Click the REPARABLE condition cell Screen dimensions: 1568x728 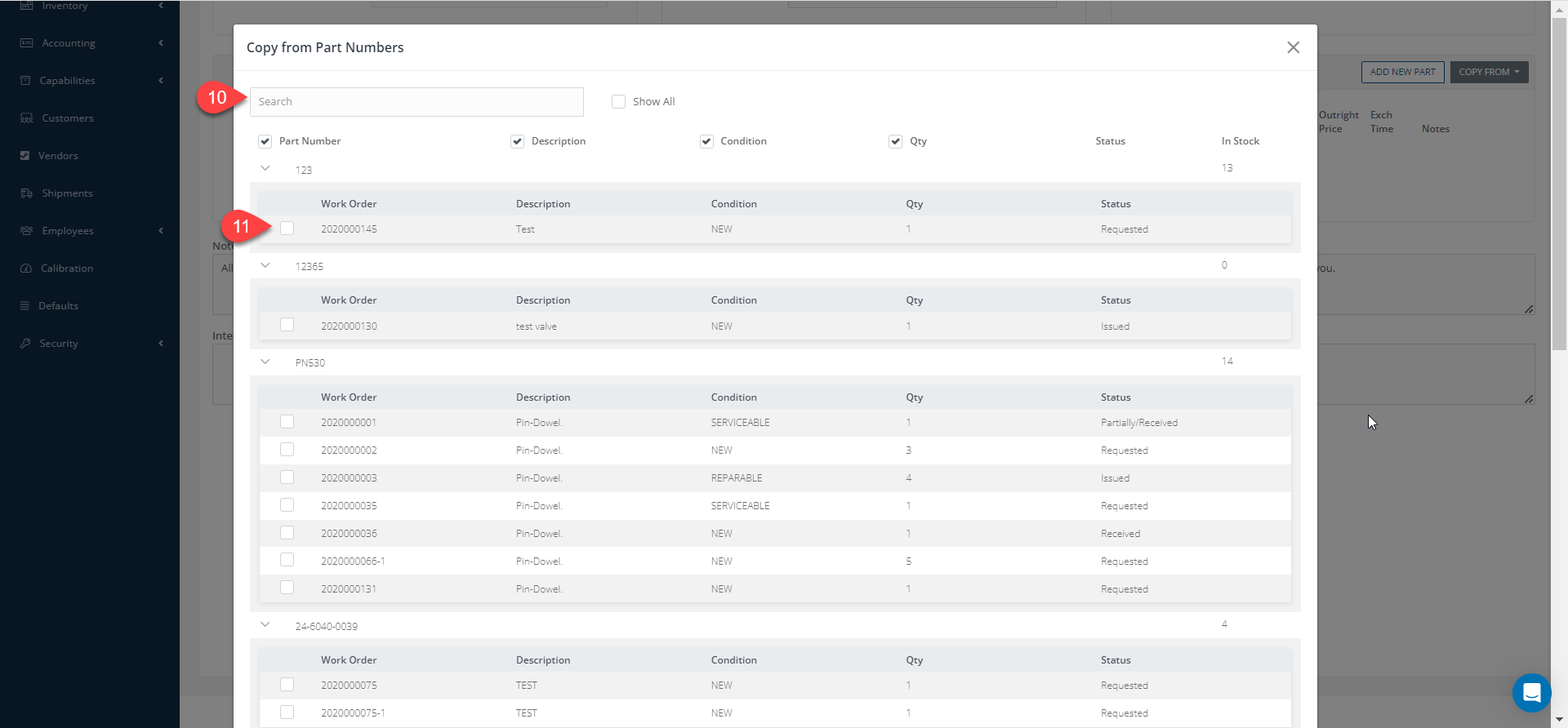pyautogui.click(x=736, y=478)
